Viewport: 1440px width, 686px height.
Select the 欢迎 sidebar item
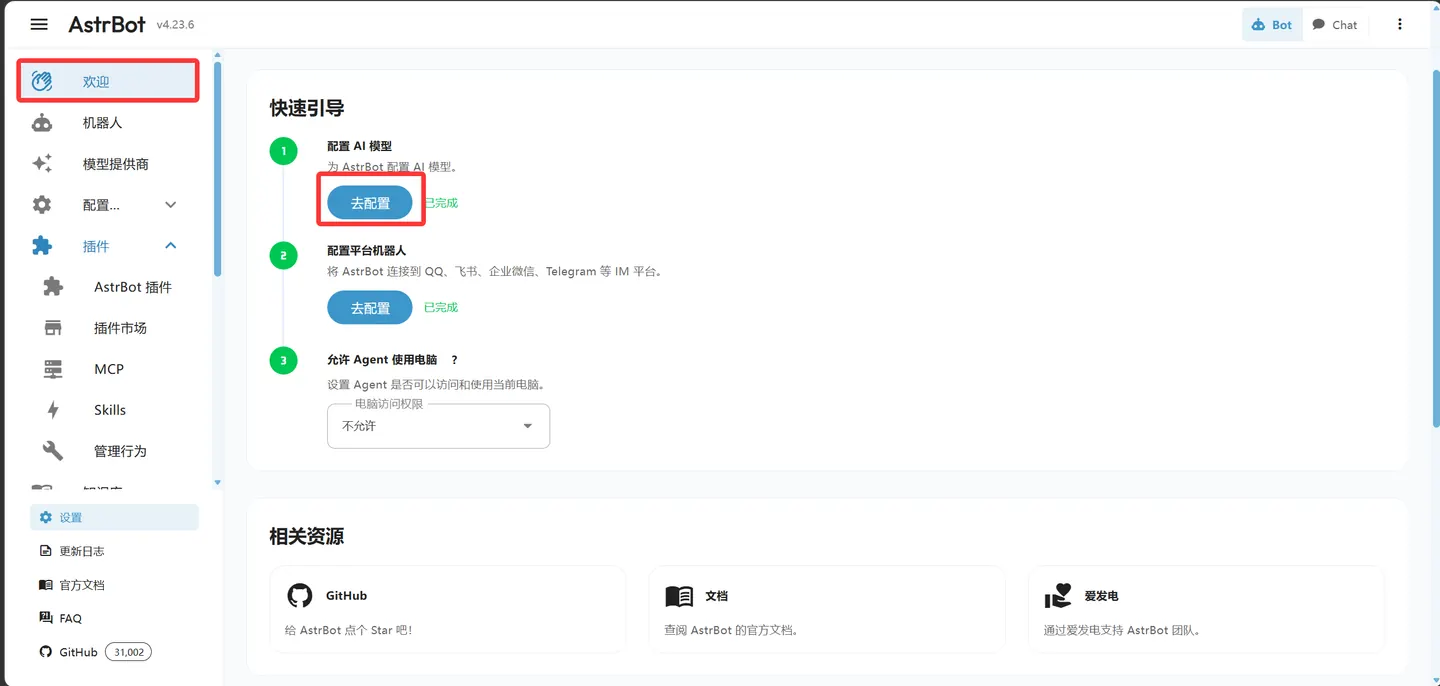tap(108, 81)
